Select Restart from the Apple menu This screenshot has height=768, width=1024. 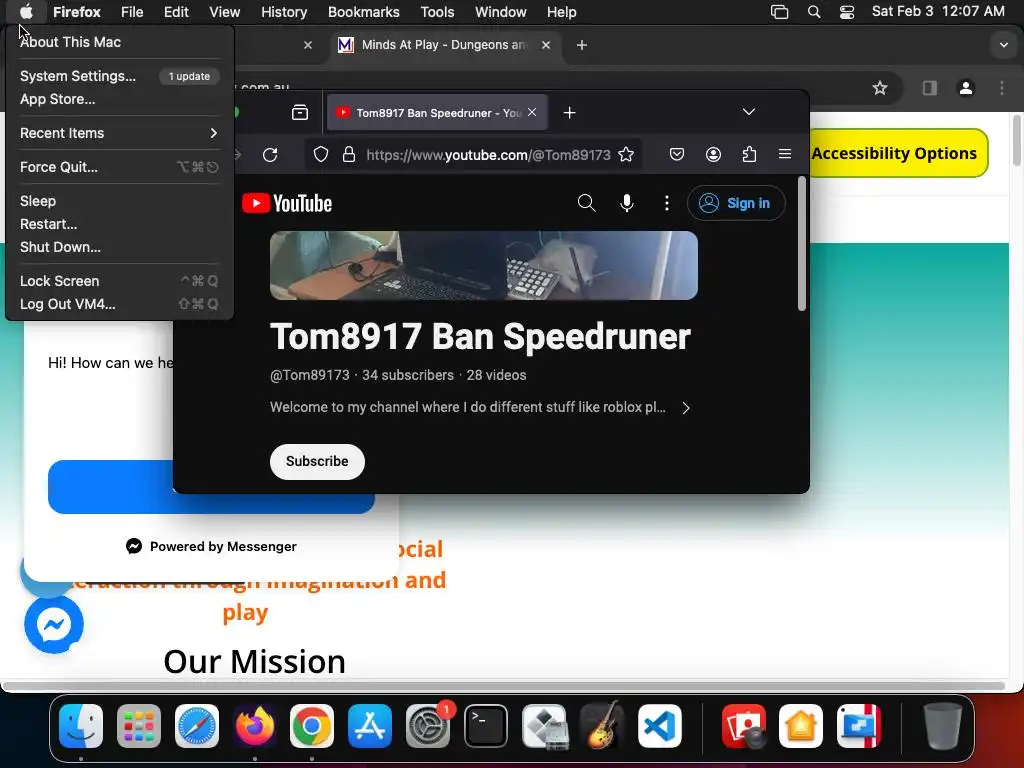(x=119, y=224)
